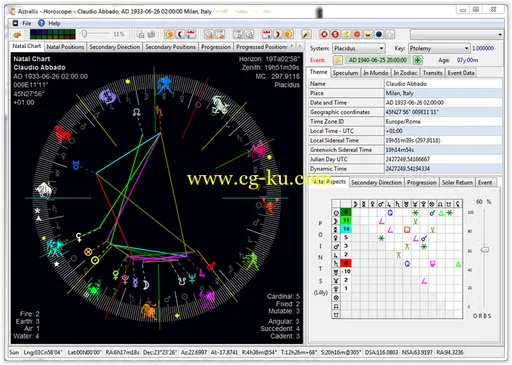The image size is (512, 365).
Task: Click the yellow icon next to Event label
Action: [337, 60]
